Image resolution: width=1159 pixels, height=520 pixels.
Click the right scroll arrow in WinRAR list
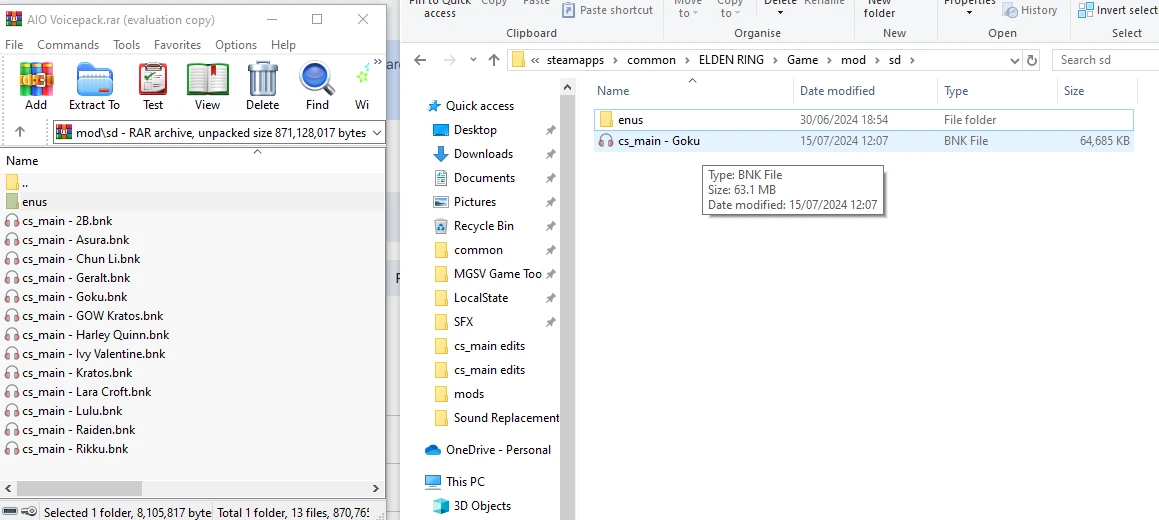click(376, 488)
